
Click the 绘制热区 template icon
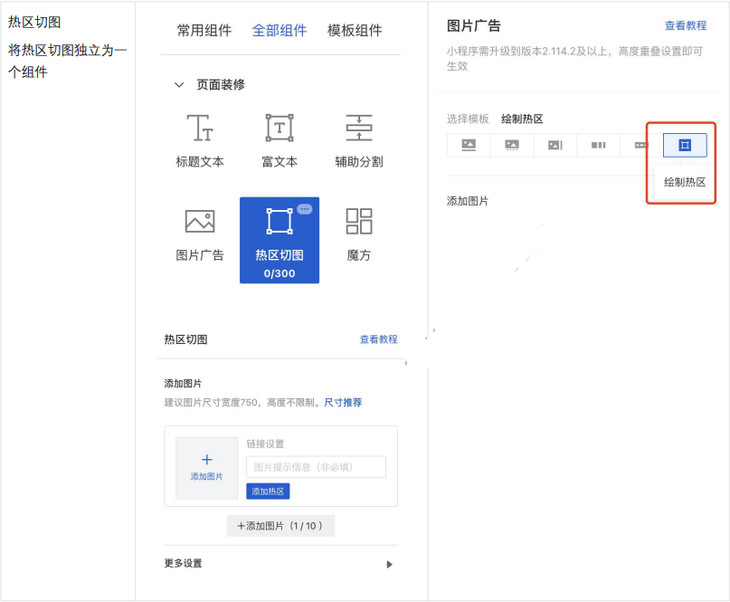coord(685,145)
